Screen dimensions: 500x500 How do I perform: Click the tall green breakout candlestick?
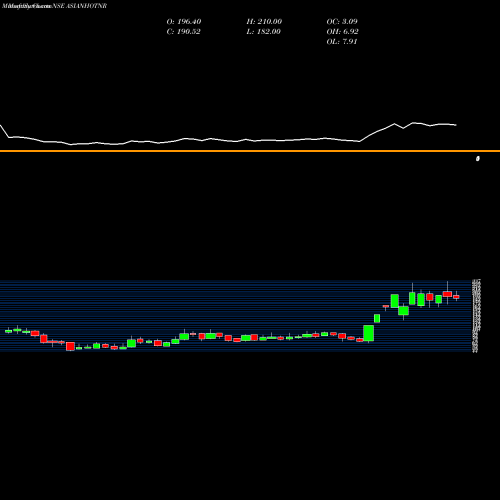tap(369, 333)
